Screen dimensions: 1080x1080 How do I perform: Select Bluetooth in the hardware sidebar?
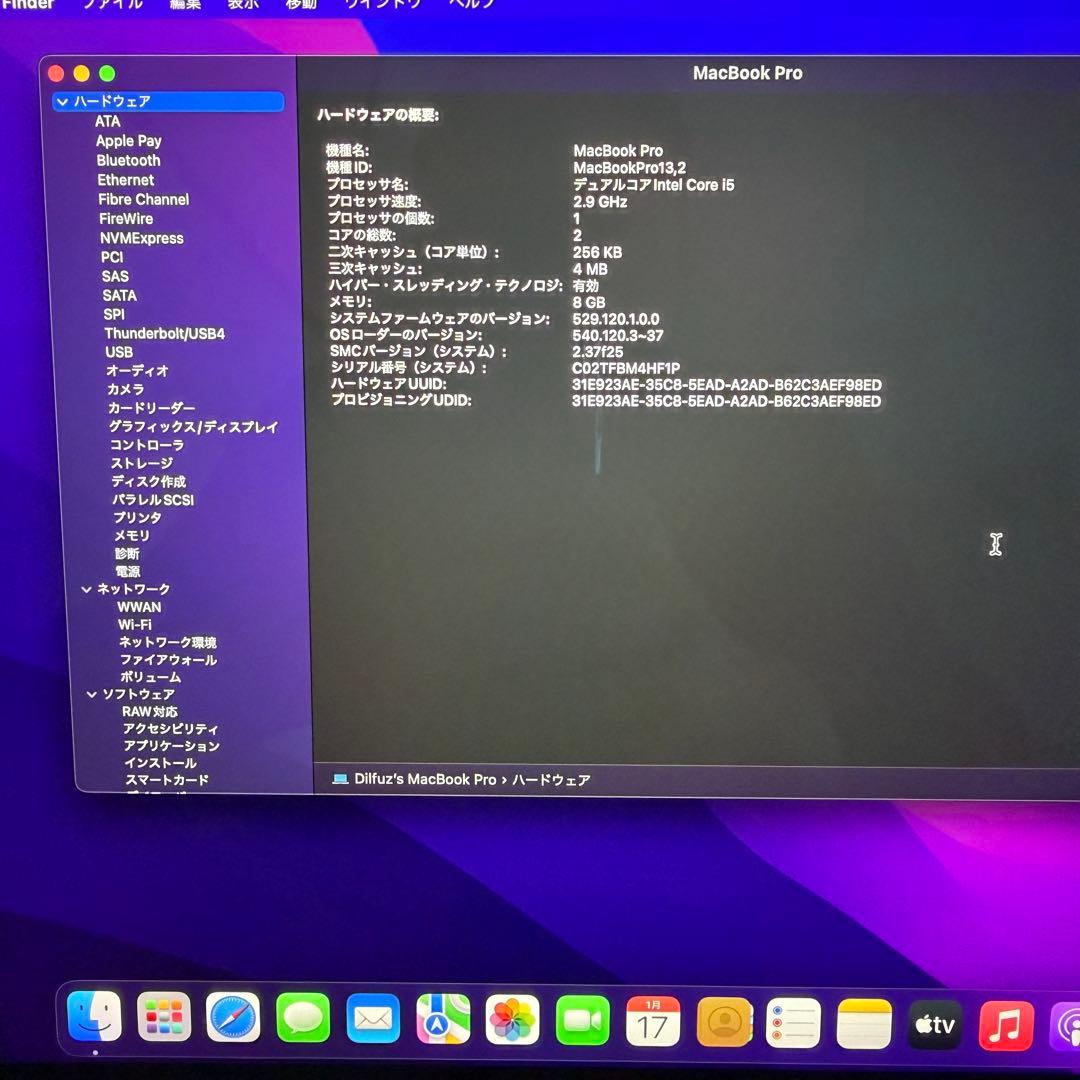(x=128, y=160)
